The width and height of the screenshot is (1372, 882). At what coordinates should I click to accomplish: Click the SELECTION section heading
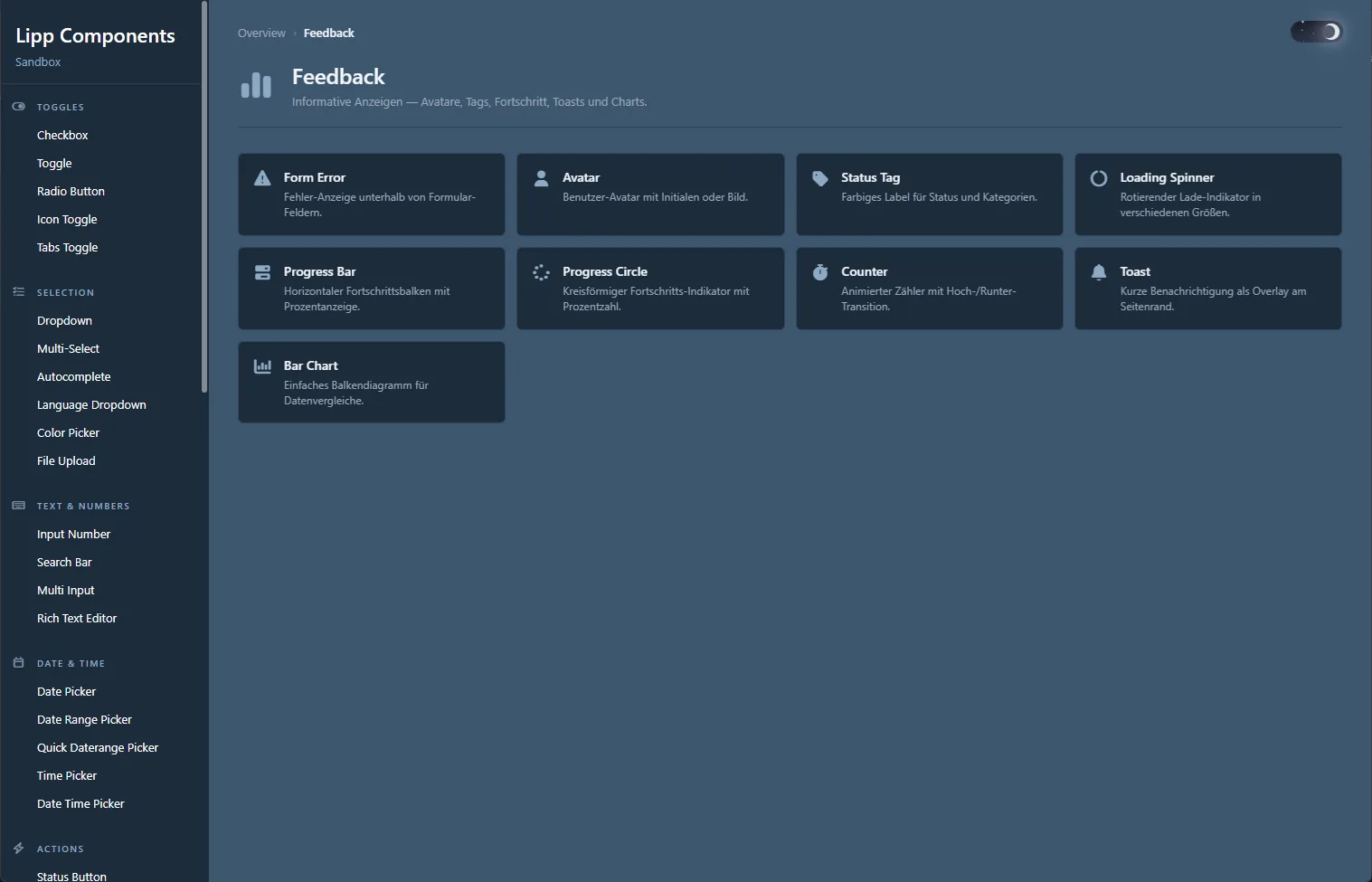pos(65,292)
